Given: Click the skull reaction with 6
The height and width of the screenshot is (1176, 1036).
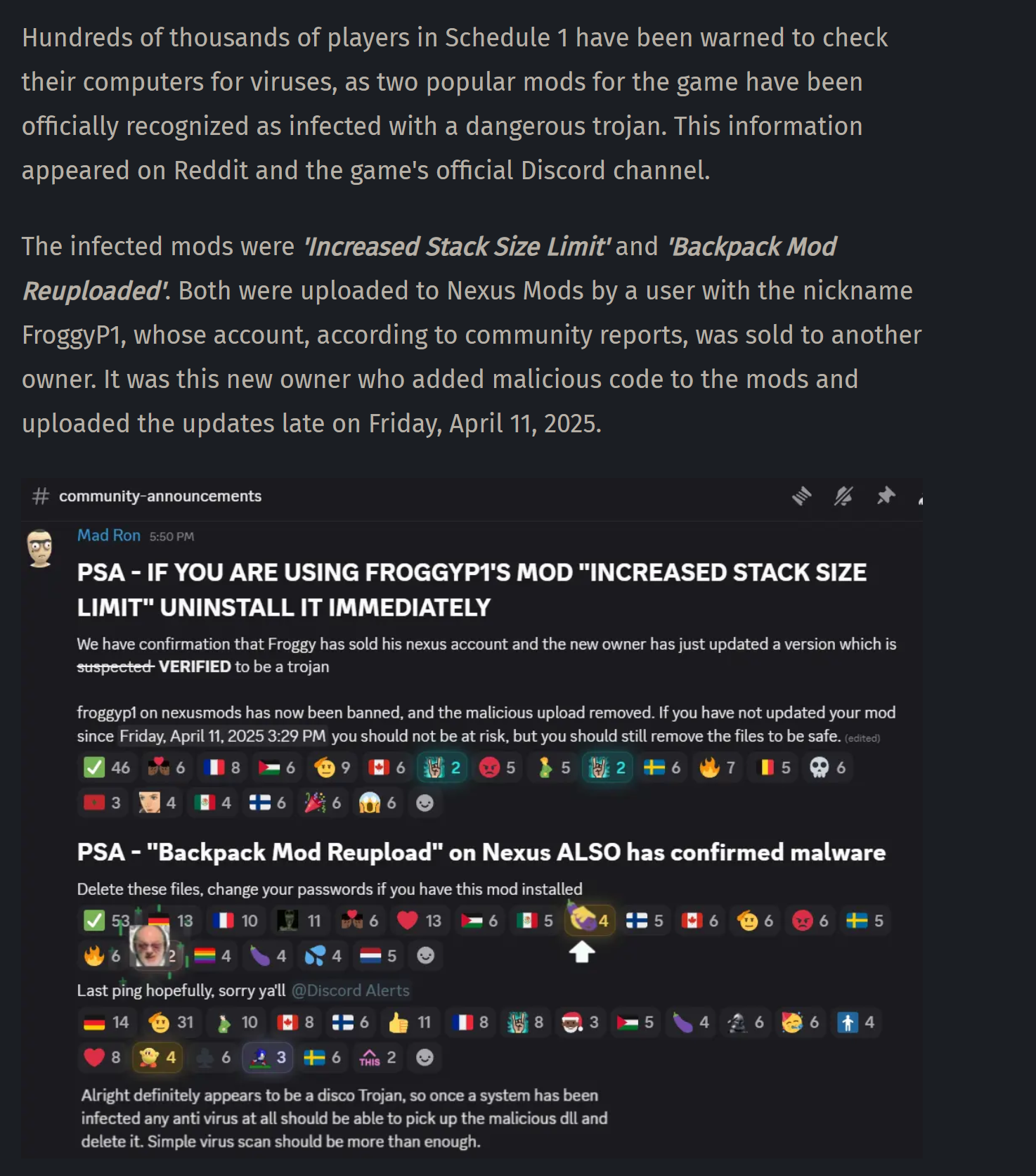Looking at the screenshot, I should click(x=827, y=768).
